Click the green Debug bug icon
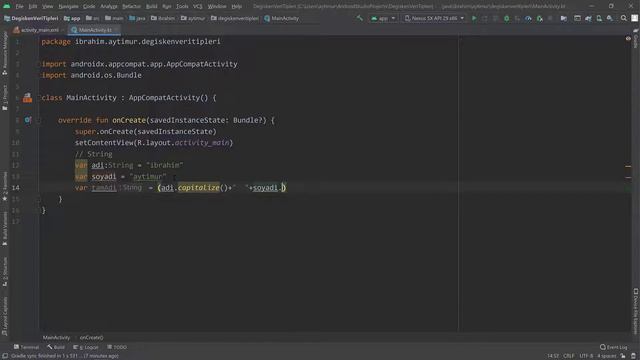This screenshot has width=640, height=360. 506,18
